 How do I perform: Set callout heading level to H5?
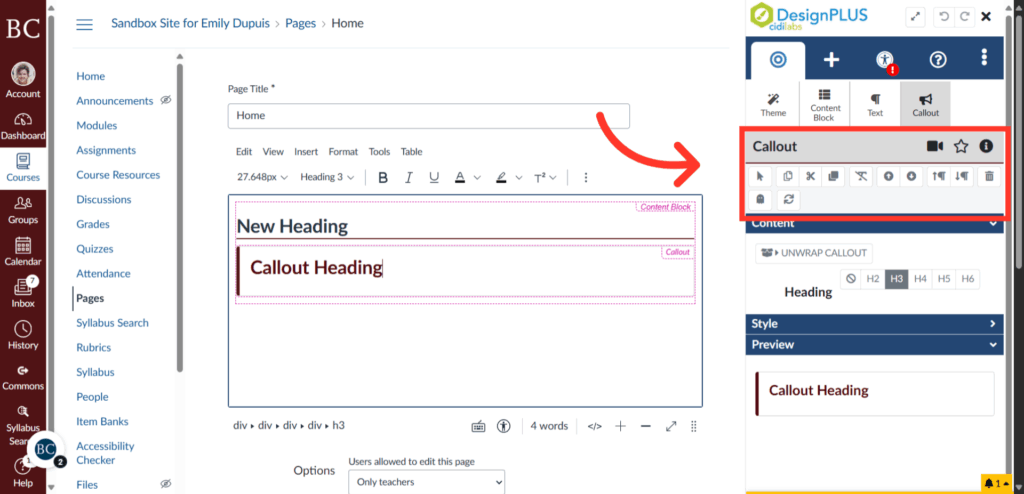click(x=944, y=279)
